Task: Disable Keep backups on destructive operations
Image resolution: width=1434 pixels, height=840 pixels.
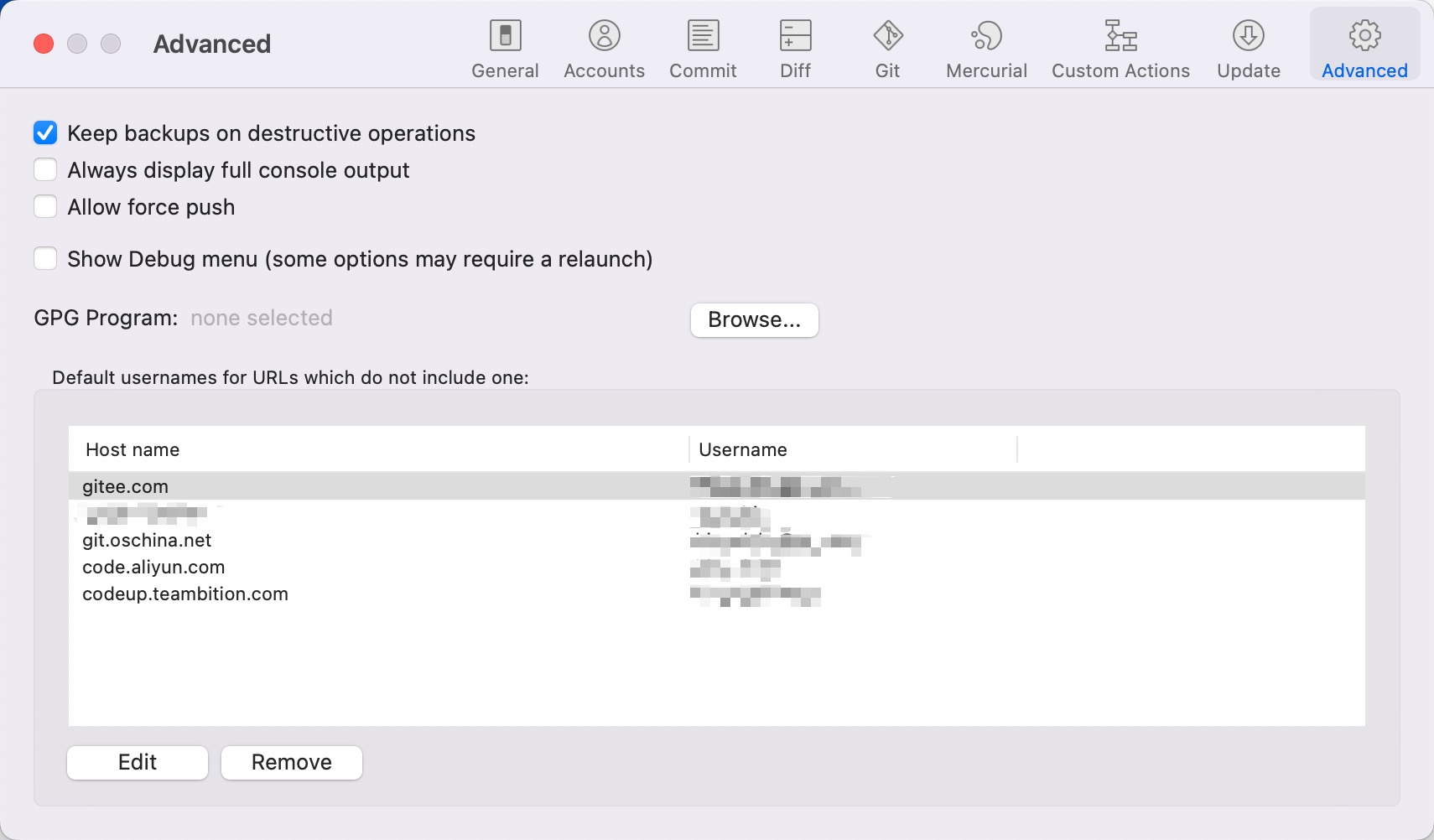Action: [x=45, y=133]
